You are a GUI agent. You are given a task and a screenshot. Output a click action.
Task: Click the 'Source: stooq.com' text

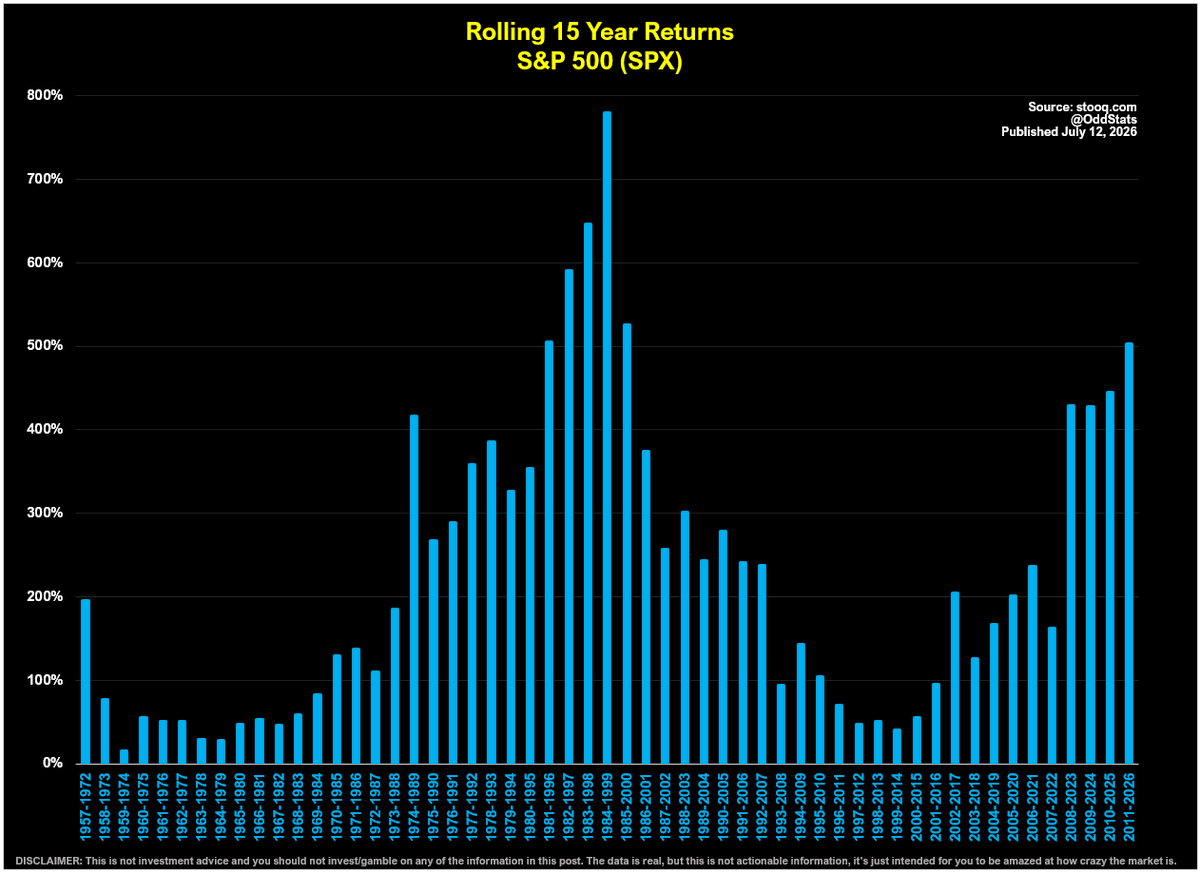point(1082,107)
